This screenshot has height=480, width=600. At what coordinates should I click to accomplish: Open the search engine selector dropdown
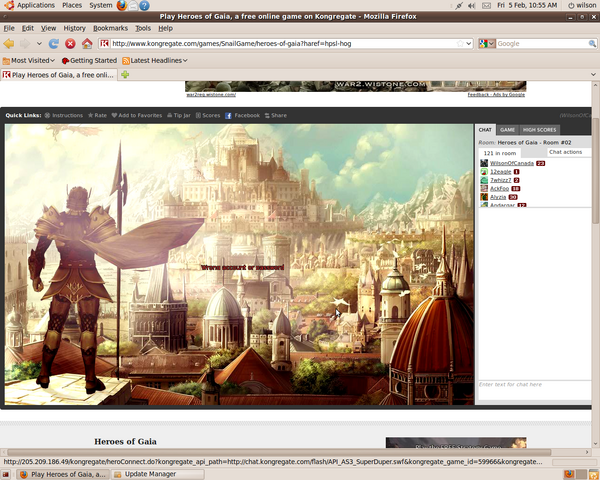(487, 44)
